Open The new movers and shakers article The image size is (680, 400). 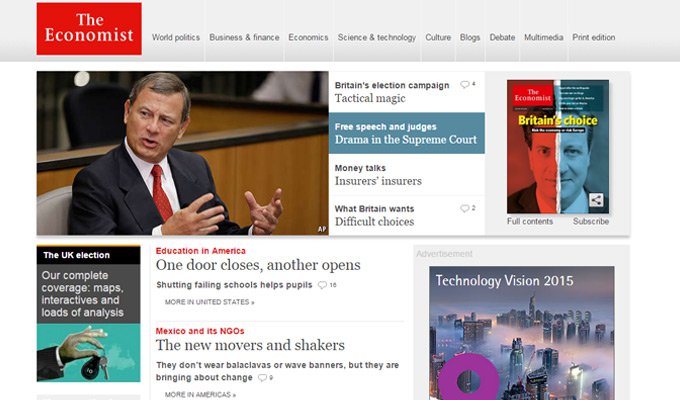point(250,345)
